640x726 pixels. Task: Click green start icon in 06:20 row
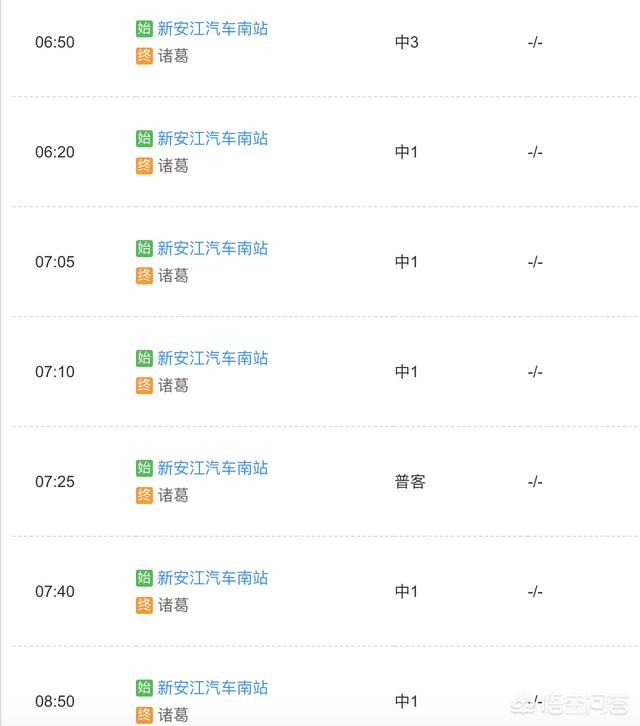144,138
